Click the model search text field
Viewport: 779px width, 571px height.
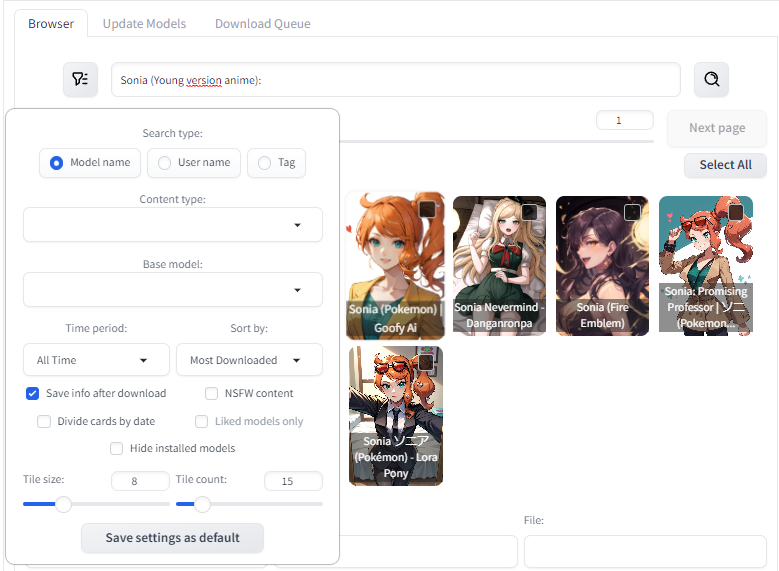click(x=395, y=80)
